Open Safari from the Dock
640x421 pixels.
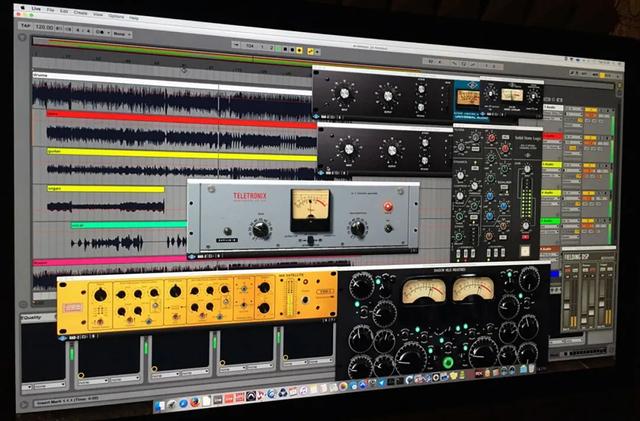pyautogui.click(x=184, y=403)
